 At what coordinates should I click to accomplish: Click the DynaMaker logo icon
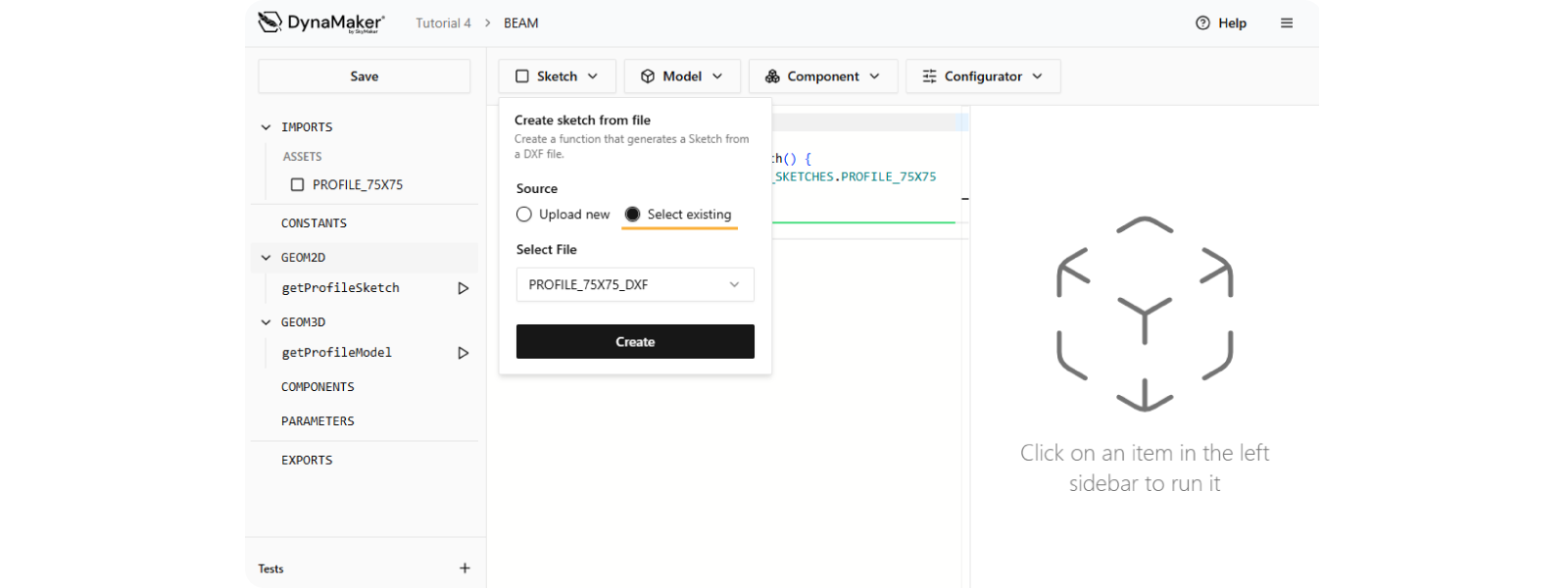pyautogui.click(x=269, y=22)
